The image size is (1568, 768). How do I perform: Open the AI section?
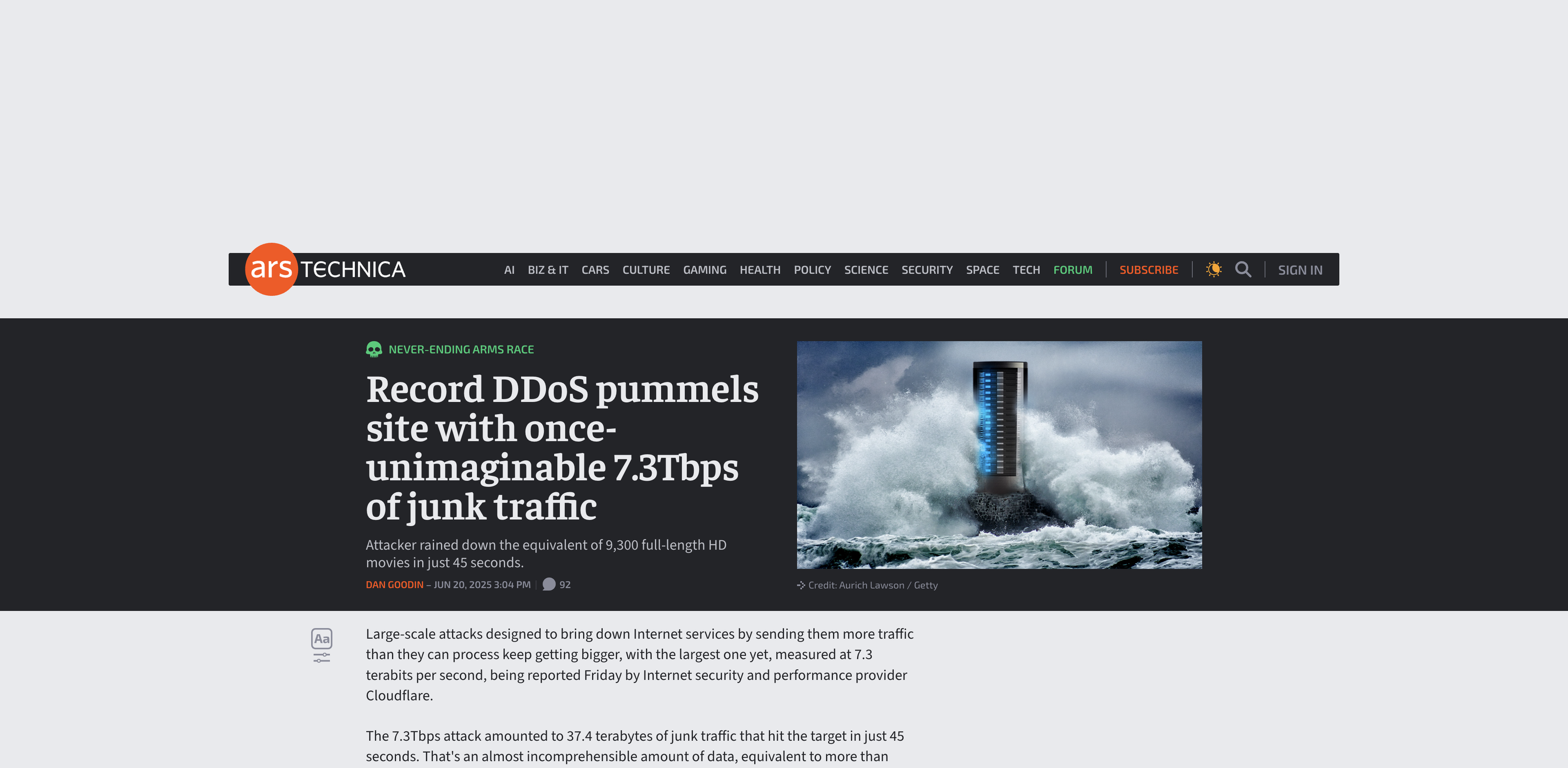(509, 270)
